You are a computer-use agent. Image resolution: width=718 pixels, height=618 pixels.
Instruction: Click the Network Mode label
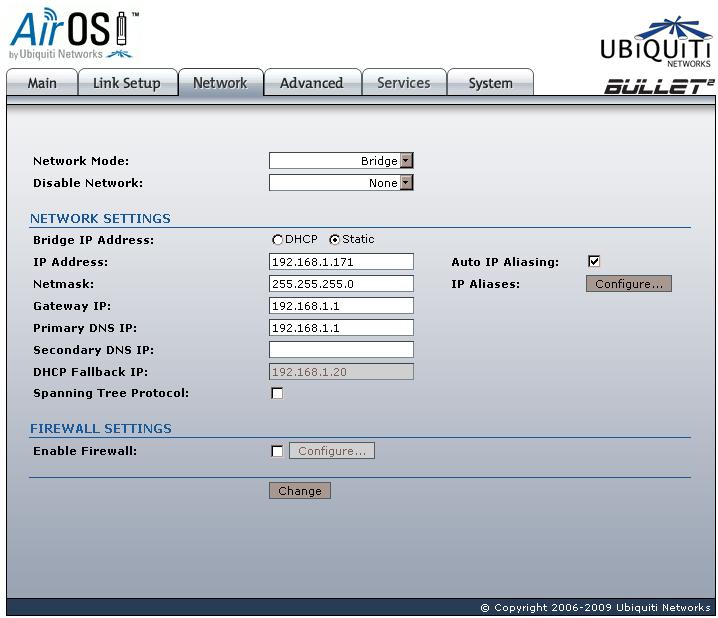[81, 161]
